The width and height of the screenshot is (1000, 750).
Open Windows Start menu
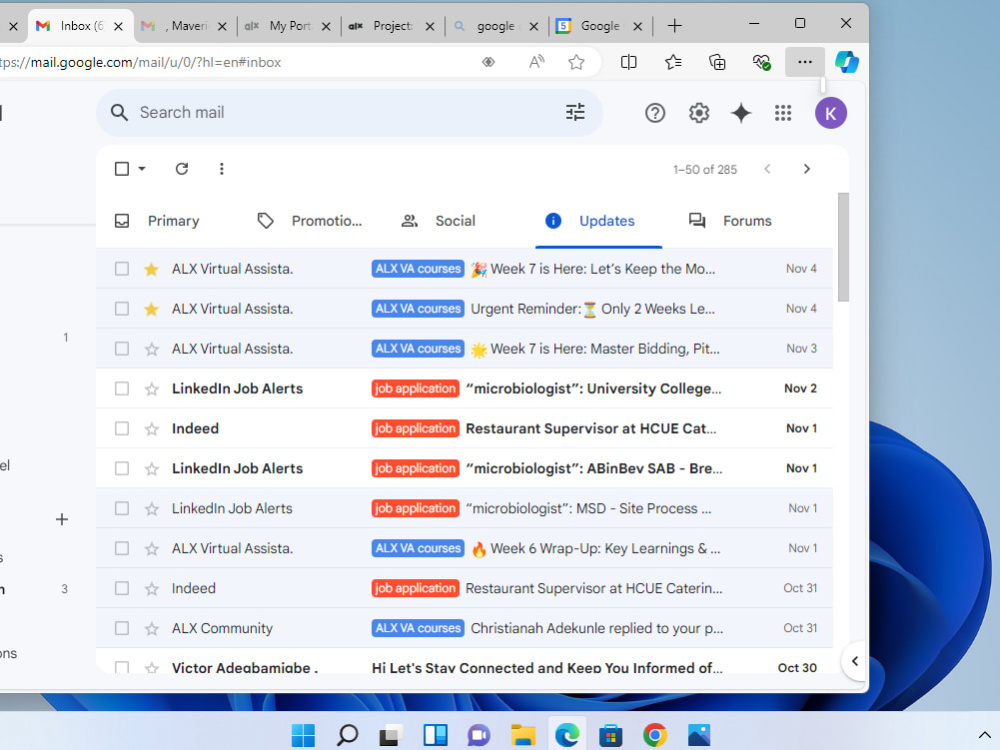click(303, 735)
